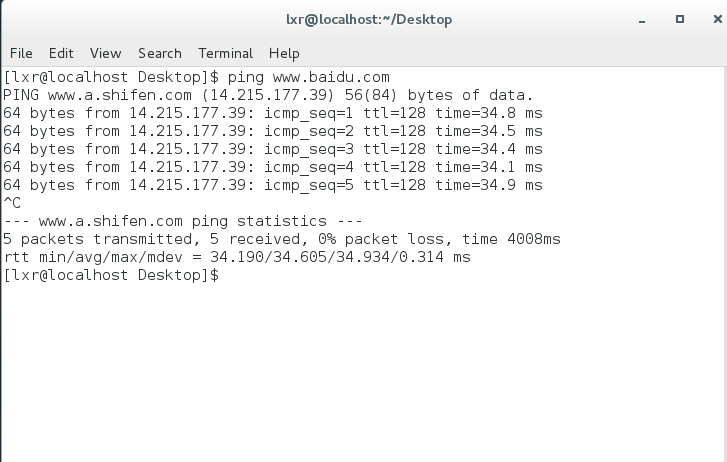The image size is (727, 462).
Task: Click the ping statistics separator line
Action: point(183,221)
